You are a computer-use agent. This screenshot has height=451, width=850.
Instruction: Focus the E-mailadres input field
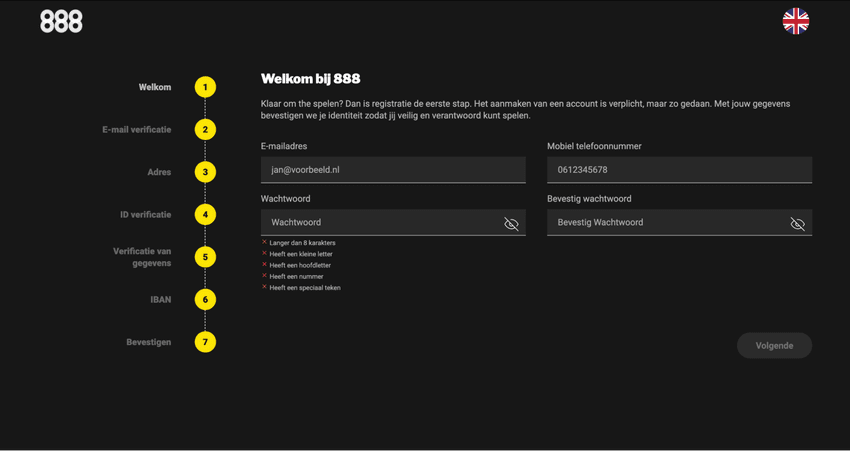(x=393, y=170)
